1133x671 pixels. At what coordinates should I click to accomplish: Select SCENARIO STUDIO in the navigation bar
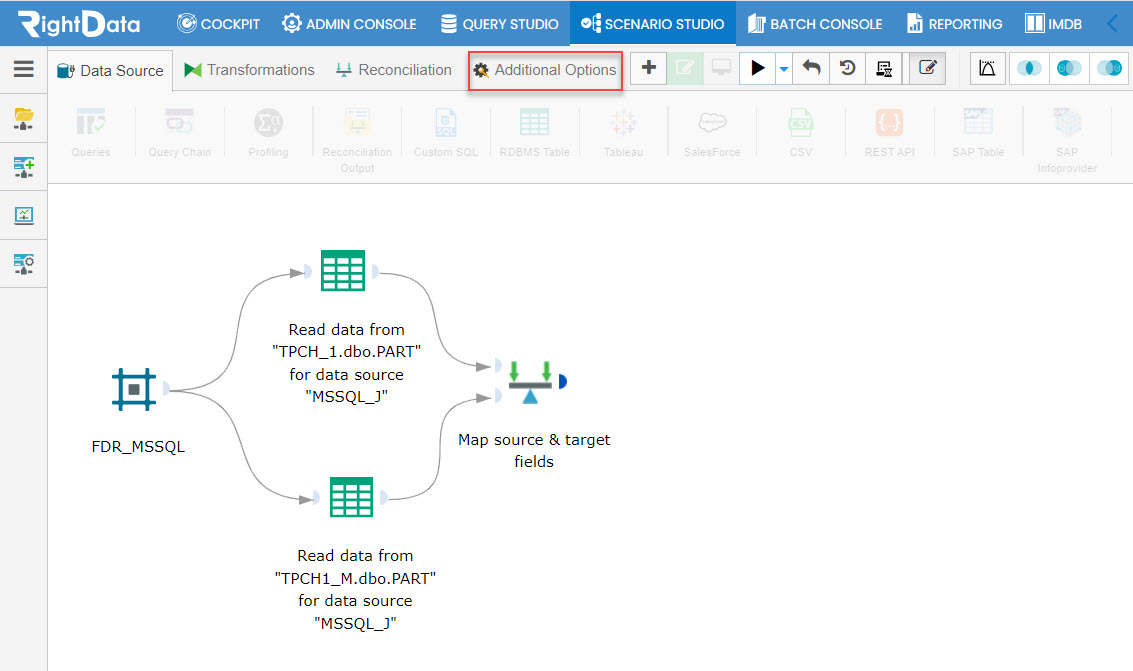click(652, 24)
